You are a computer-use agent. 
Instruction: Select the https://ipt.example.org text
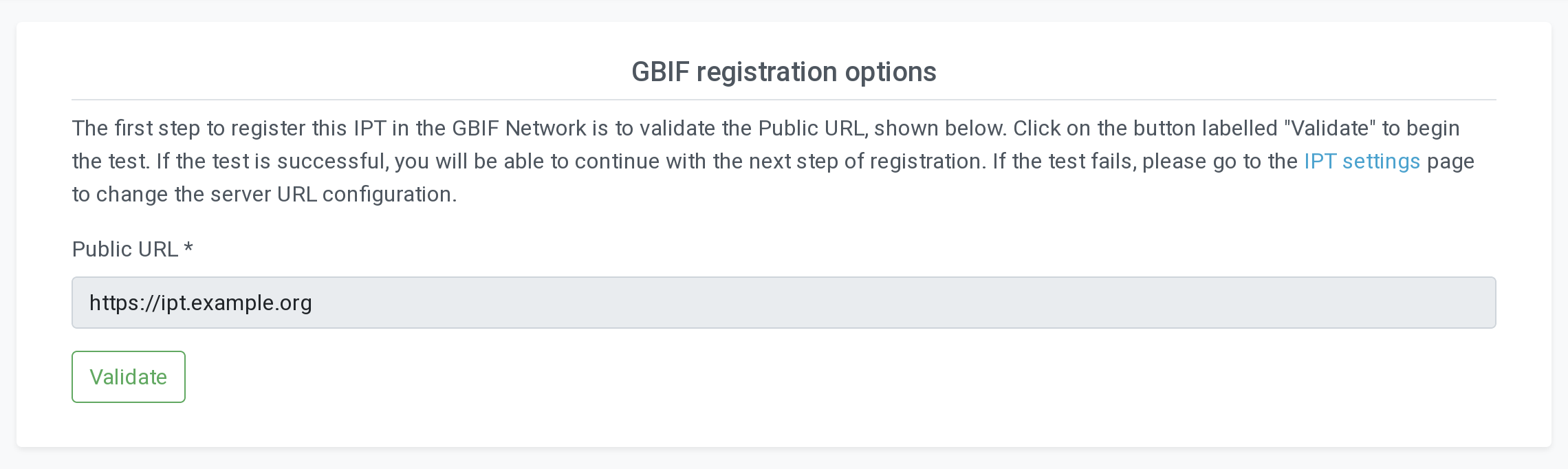201,303
